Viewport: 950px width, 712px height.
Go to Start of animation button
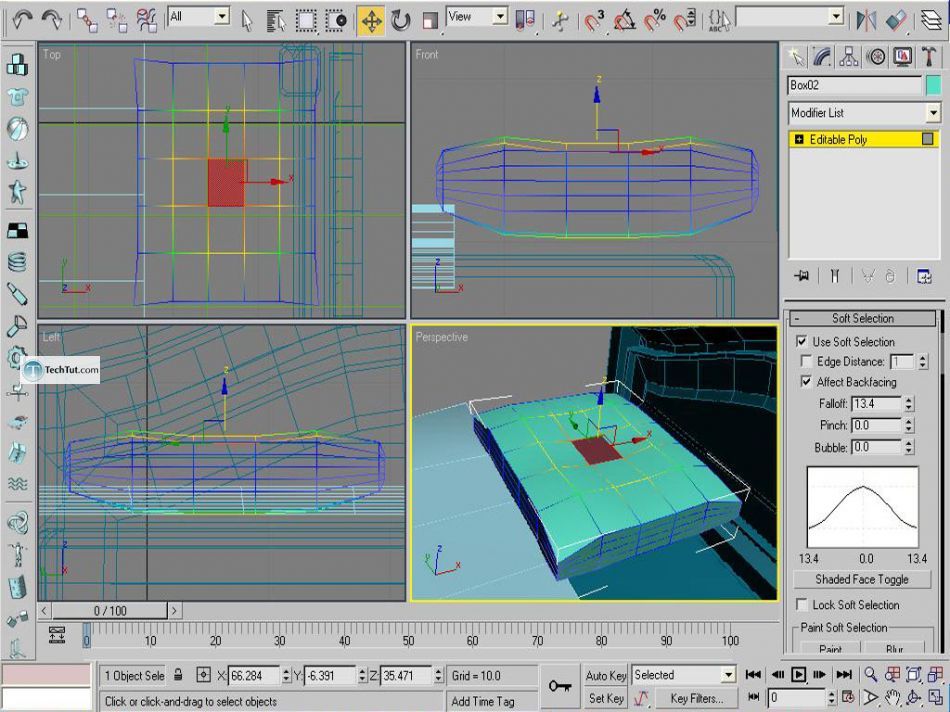(753, 674)
